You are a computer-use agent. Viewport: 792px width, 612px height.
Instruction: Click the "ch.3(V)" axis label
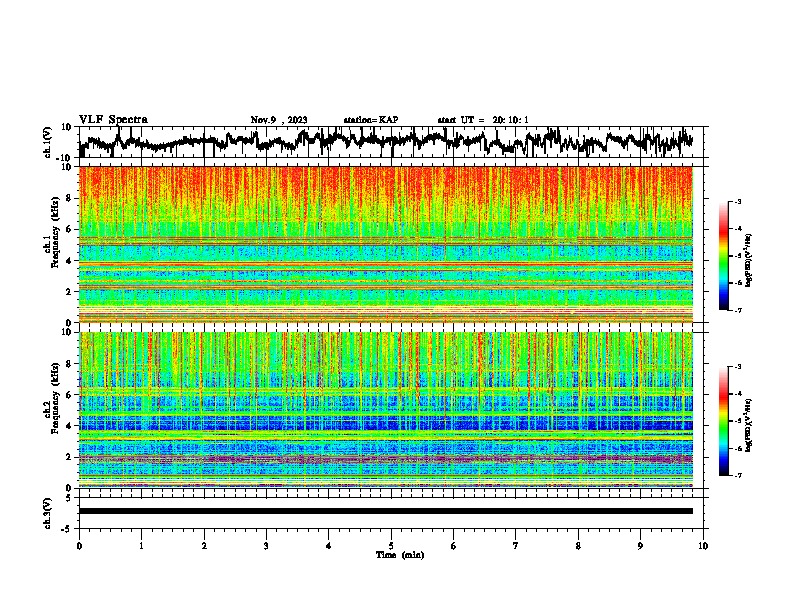(x=48, y=513)
